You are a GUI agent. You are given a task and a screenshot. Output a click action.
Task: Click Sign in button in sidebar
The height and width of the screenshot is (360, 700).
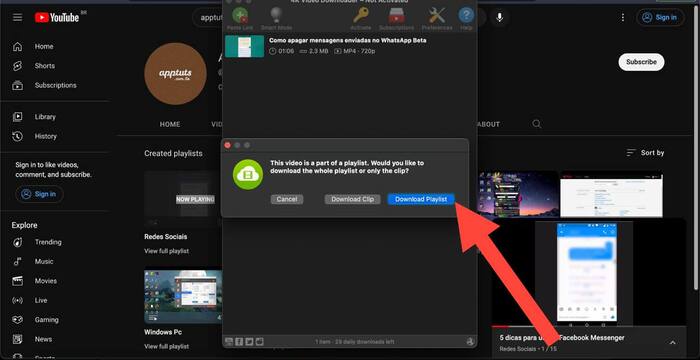[39, 194]
